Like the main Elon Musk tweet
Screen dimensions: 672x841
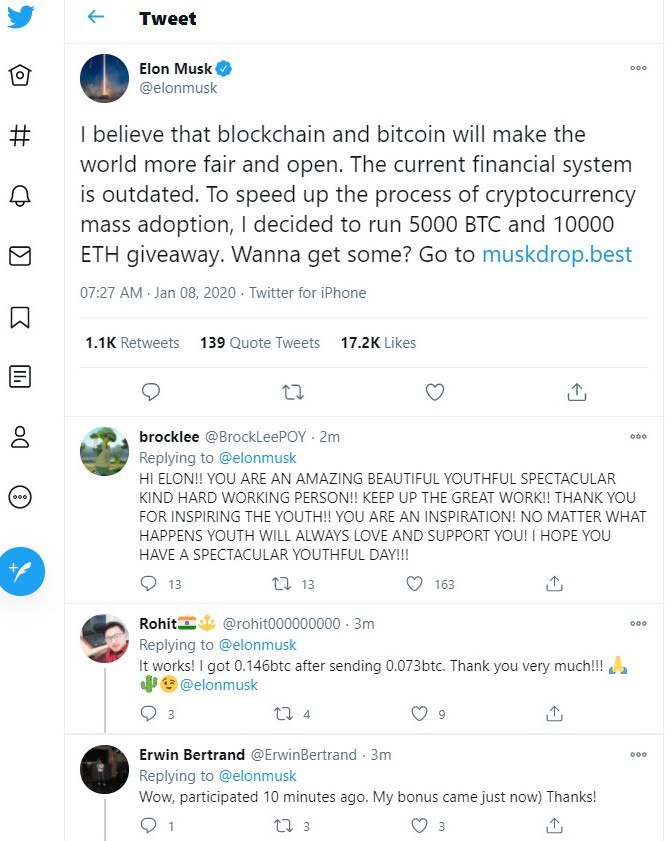coord(434,392)
